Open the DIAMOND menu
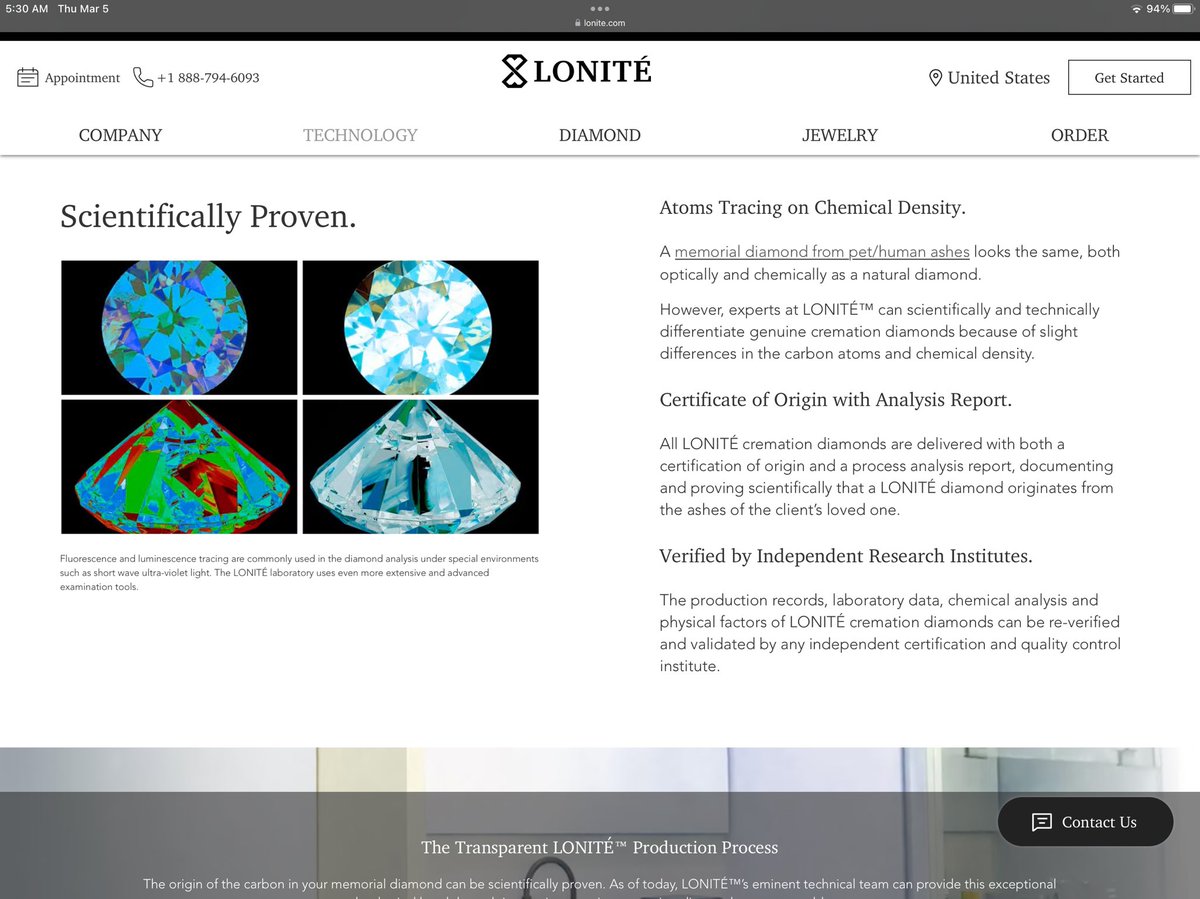 coord(600,135)
